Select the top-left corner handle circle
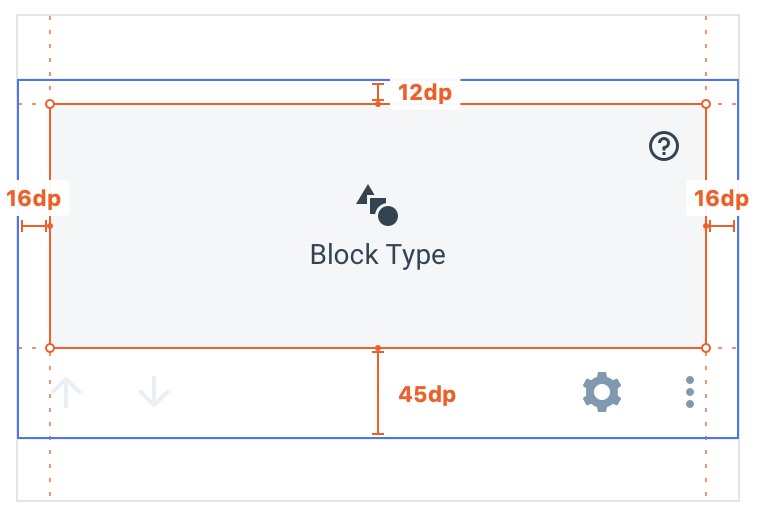This screenshot has width=758, height=526. click(50, 104)
